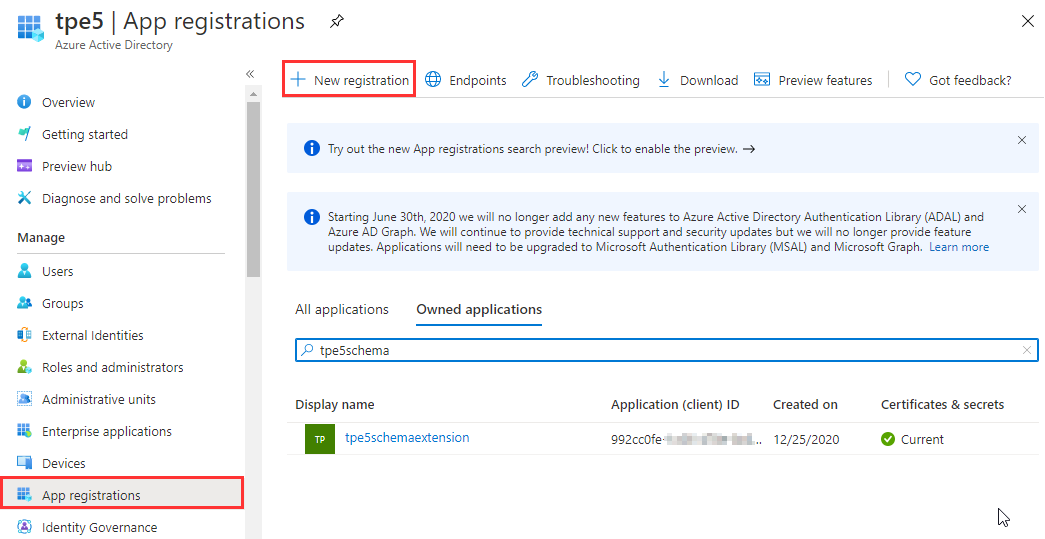Click Learn more link in ADAL notice
This screenshot has height=539, width=1045.
pos(958,247)
